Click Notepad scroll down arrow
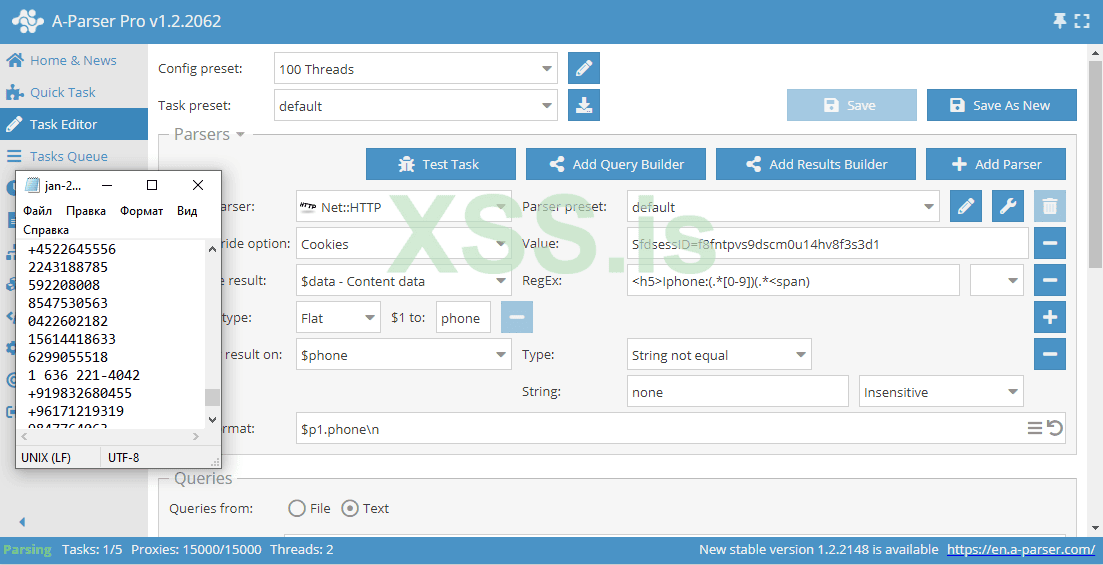 213,419
